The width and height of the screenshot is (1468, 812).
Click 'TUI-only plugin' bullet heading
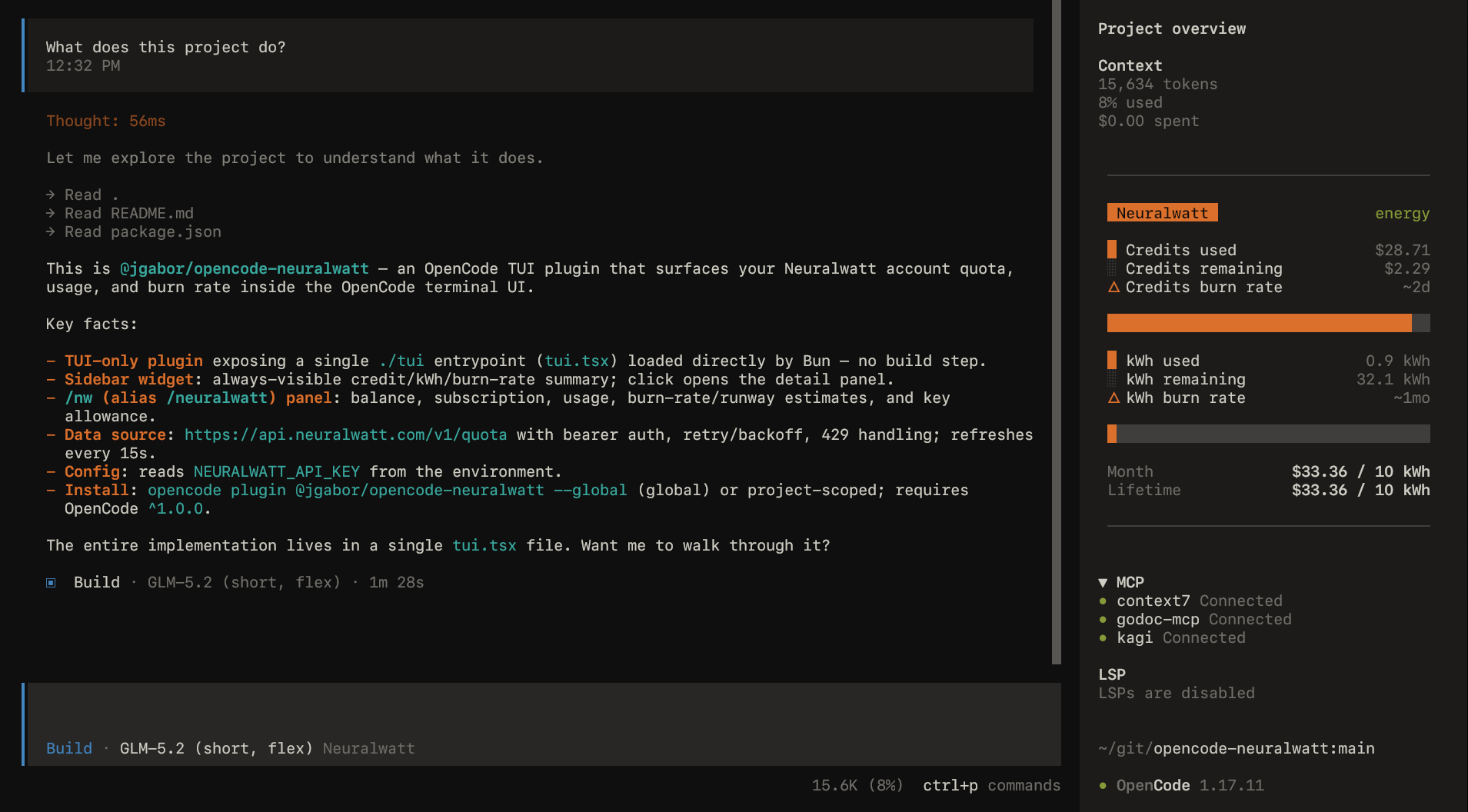pyautogui.click(x=134, y=361)
